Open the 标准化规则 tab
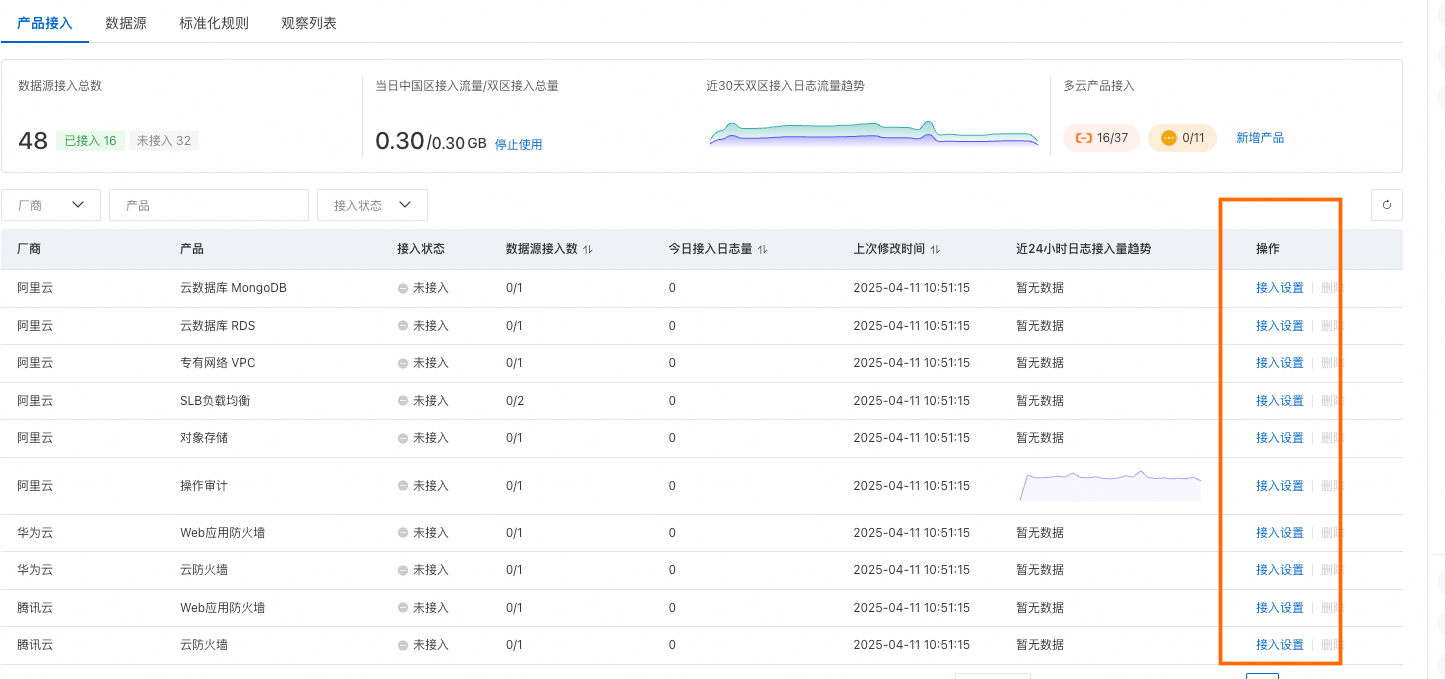 tap(214, 22)
